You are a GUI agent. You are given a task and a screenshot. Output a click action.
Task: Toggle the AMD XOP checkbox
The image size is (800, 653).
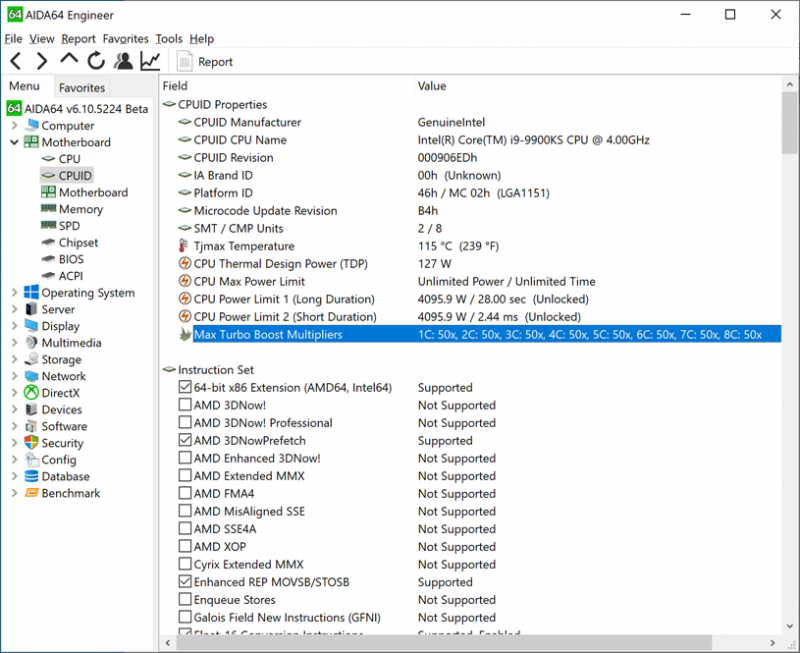[x=185, y=546]
